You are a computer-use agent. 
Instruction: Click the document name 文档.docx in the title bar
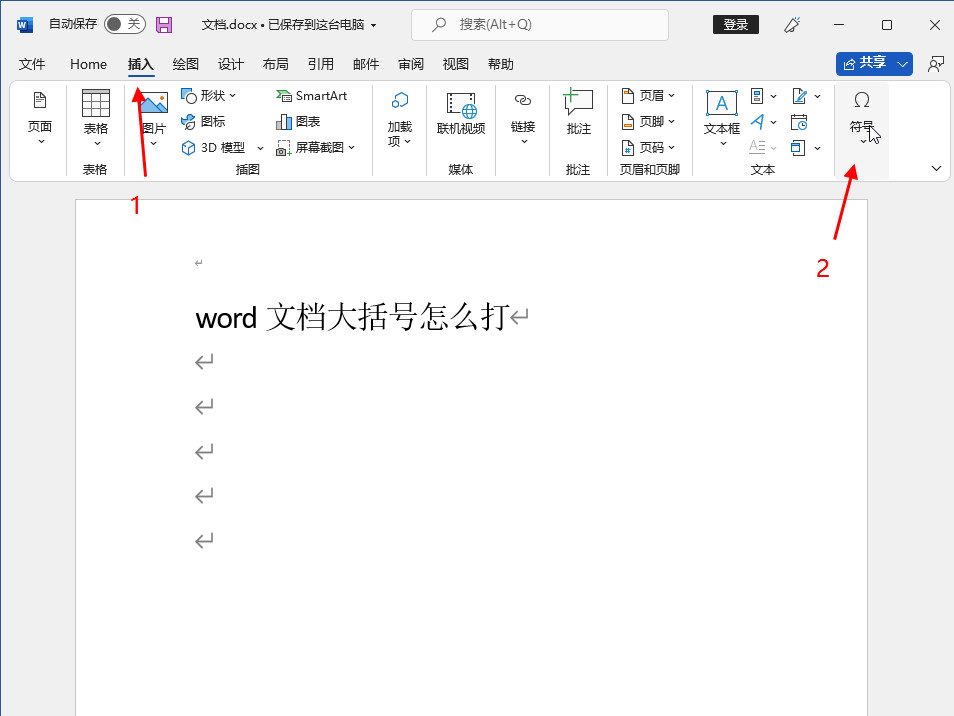click(x=229, y=25)
